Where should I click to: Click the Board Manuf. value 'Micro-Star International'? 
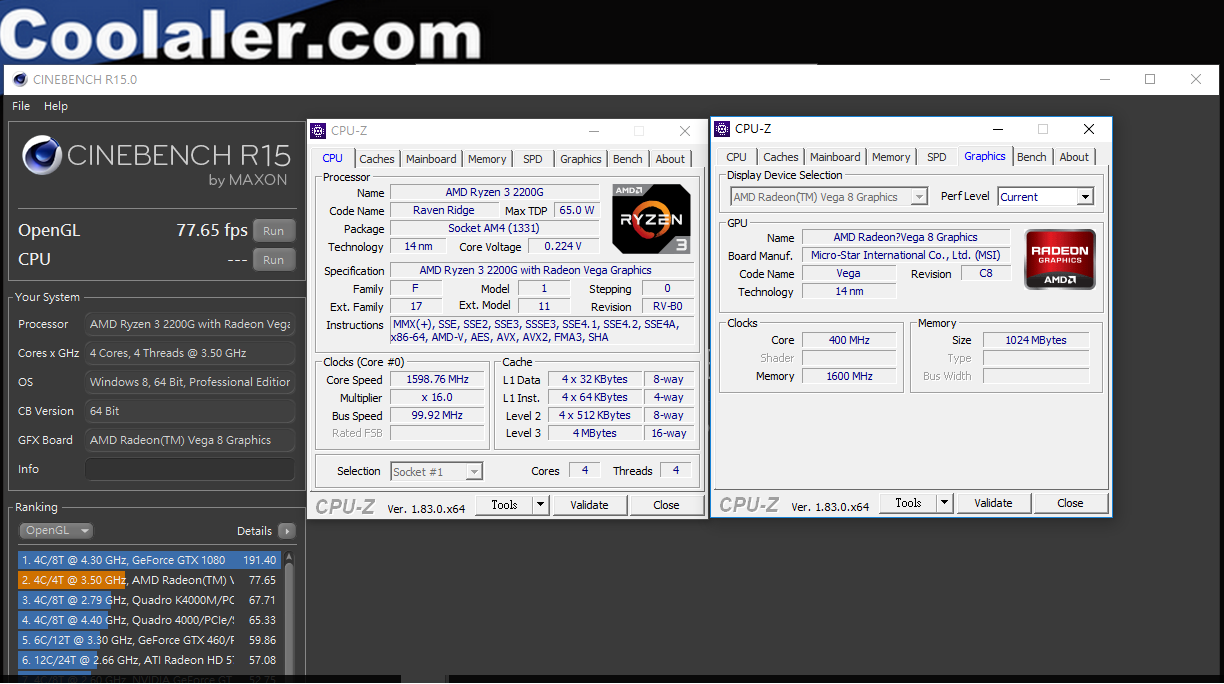pyautogui.click(x=907, y=256)
